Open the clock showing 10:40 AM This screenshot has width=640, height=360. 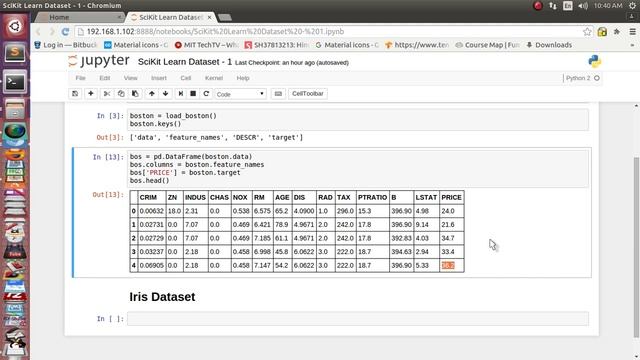coord(608,6)
